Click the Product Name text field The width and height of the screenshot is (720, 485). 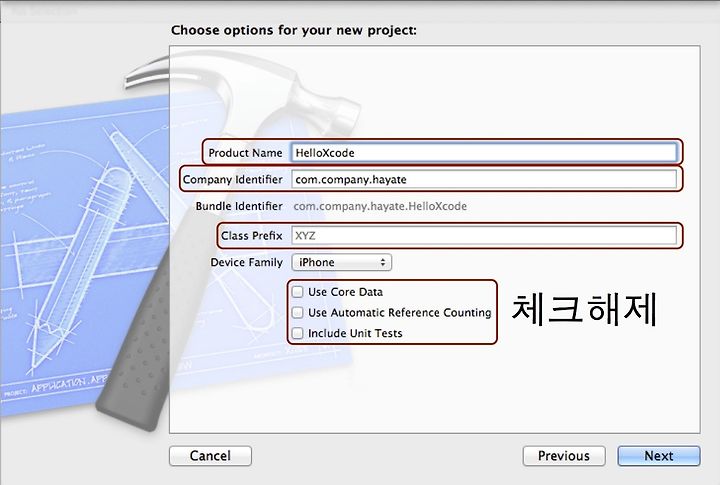[x=484, y=152]
